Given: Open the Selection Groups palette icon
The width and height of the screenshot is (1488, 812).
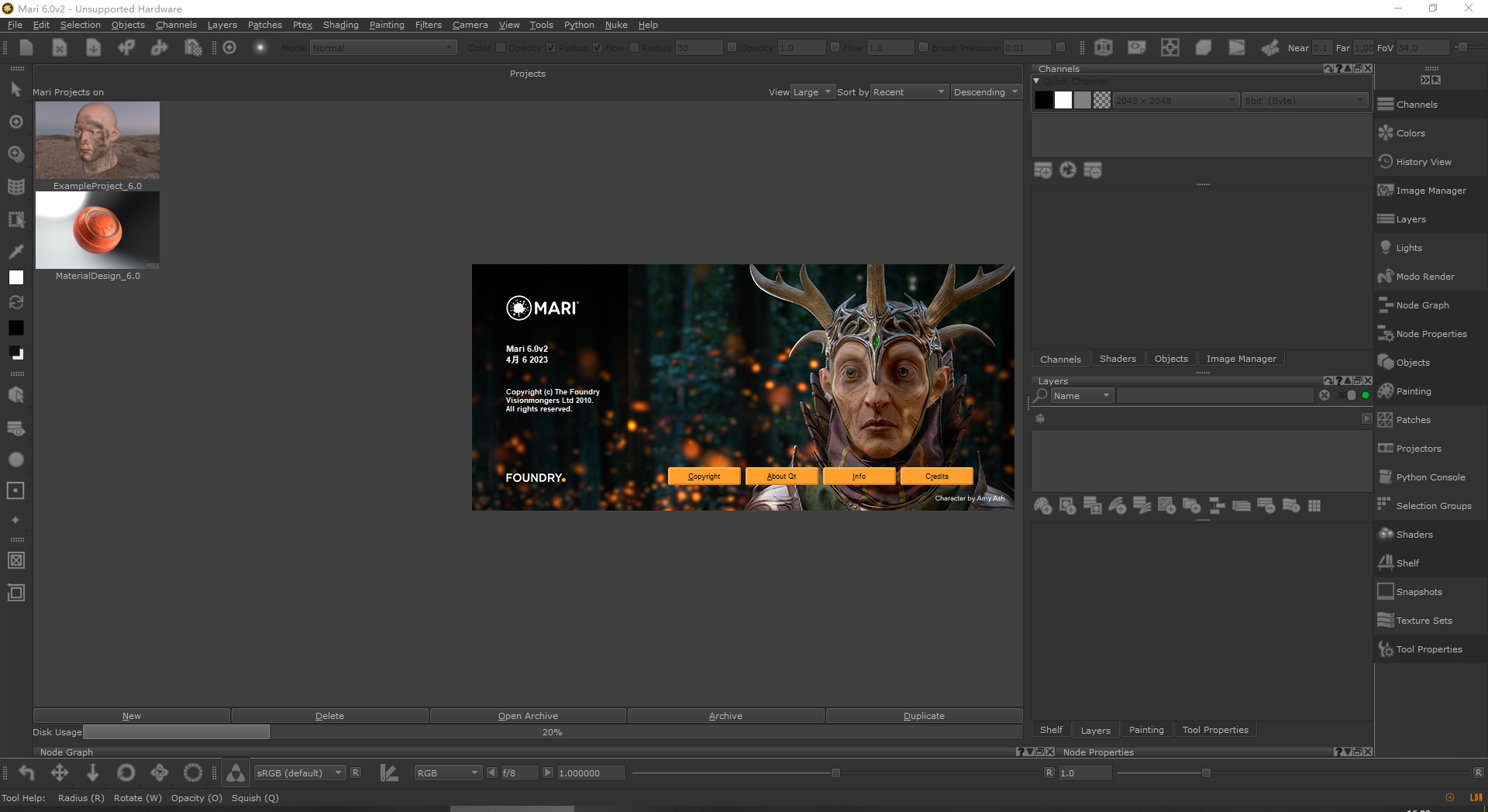Looking at the screenshot, I should pos(1386,506).
